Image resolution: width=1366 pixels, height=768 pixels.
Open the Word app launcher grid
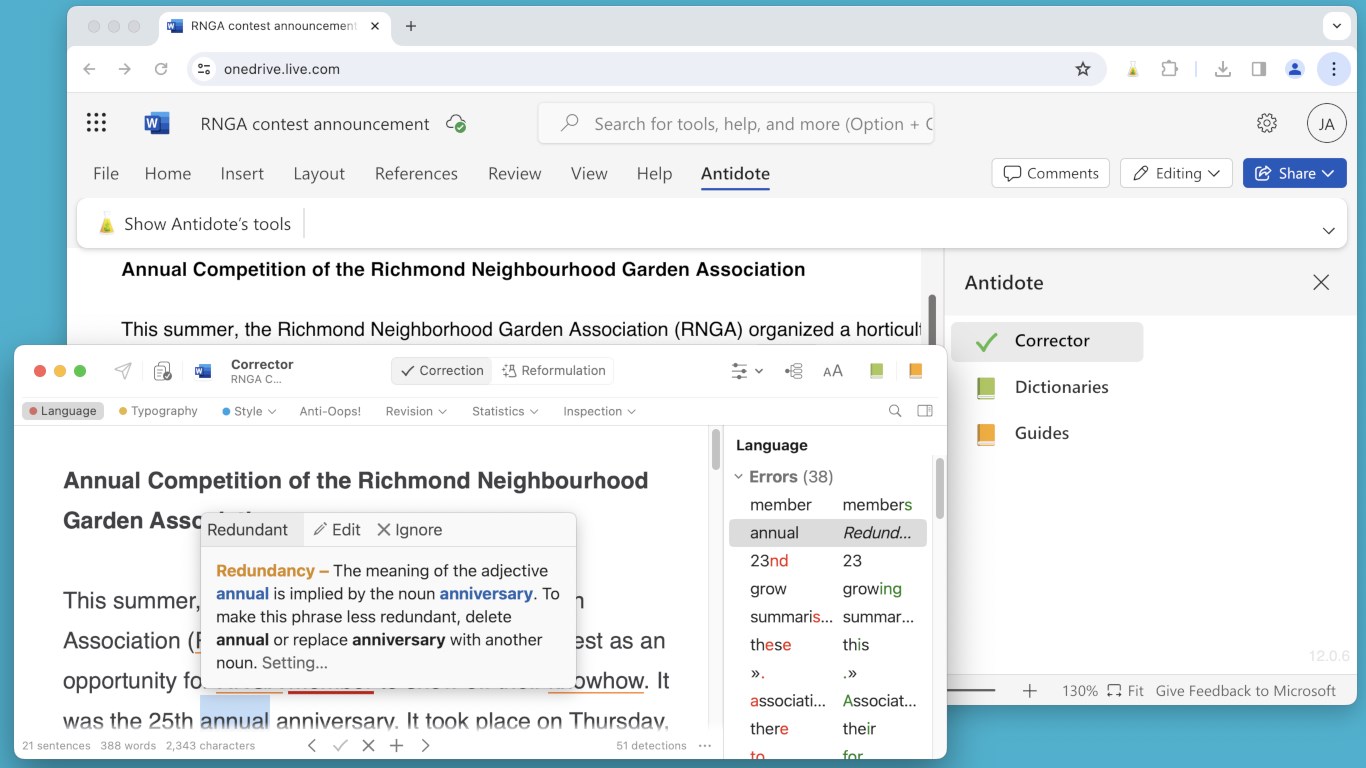[x=96, y=123]
